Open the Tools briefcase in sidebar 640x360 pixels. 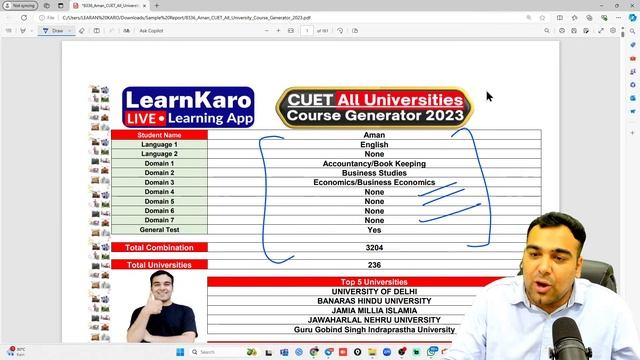[633, 58]
